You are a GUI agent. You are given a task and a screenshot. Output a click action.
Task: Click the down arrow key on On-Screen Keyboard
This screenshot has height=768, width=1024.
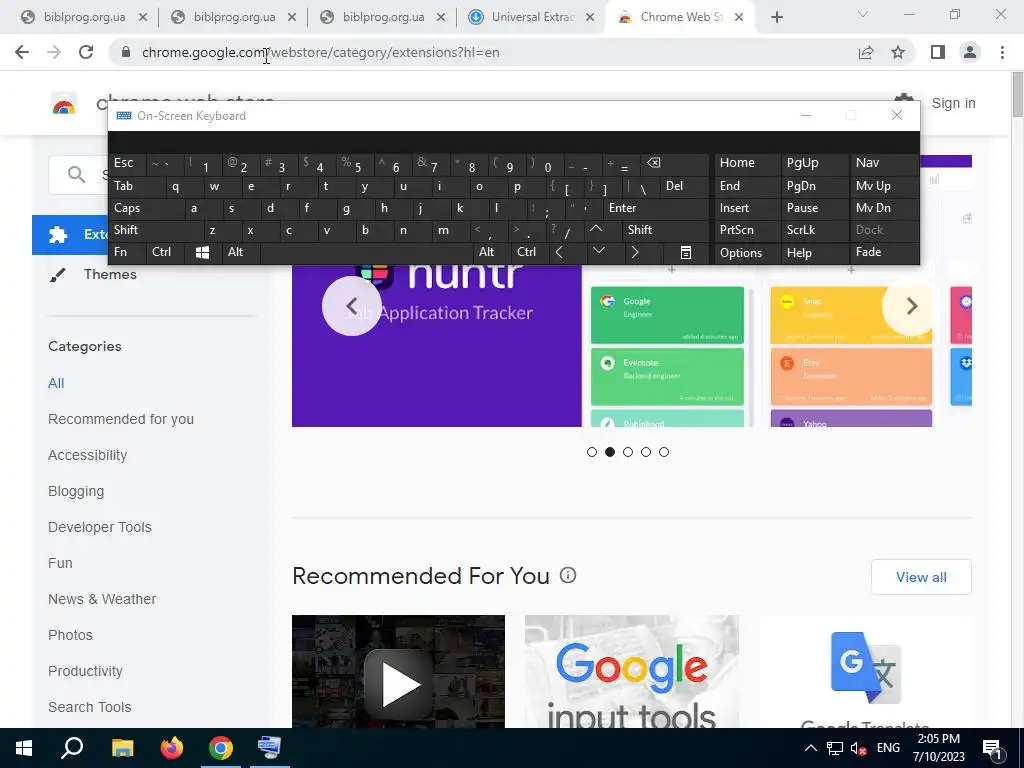tap(598, 252)
